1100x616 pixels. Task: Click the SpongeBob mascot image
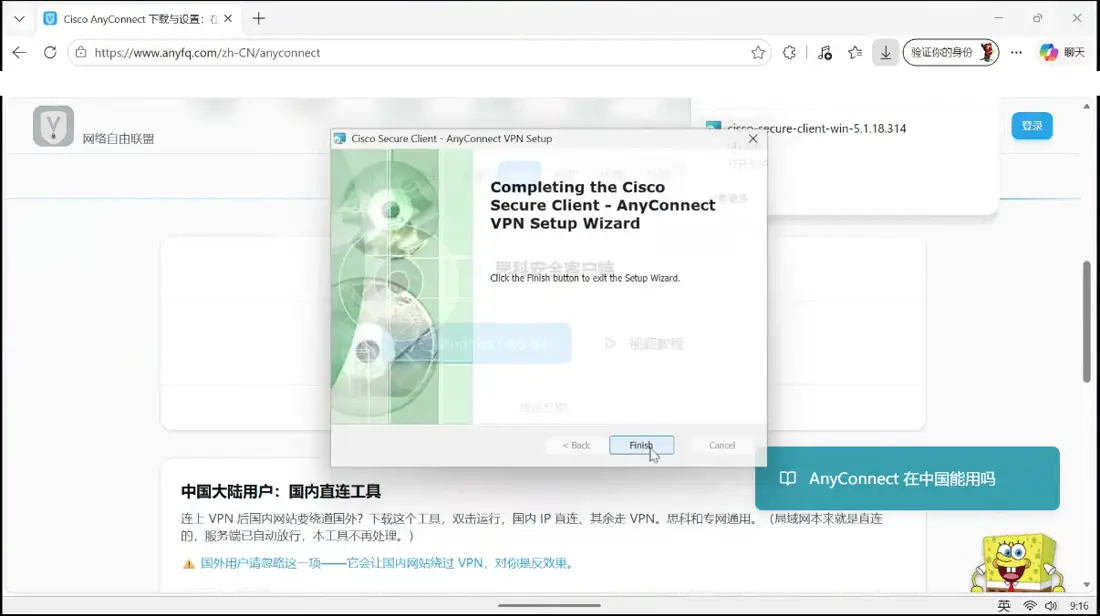[1017, 563]
